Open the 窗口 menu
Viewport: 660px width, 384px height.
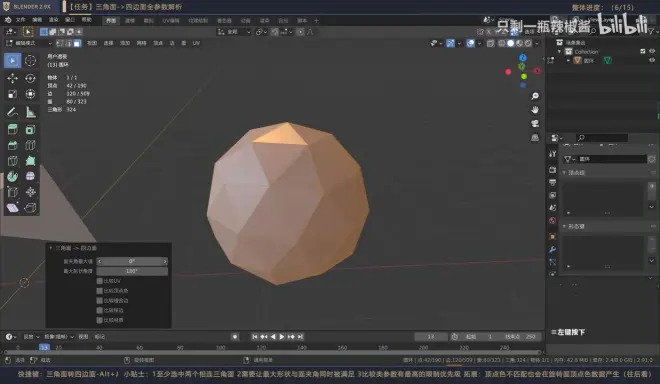point(70,20)
